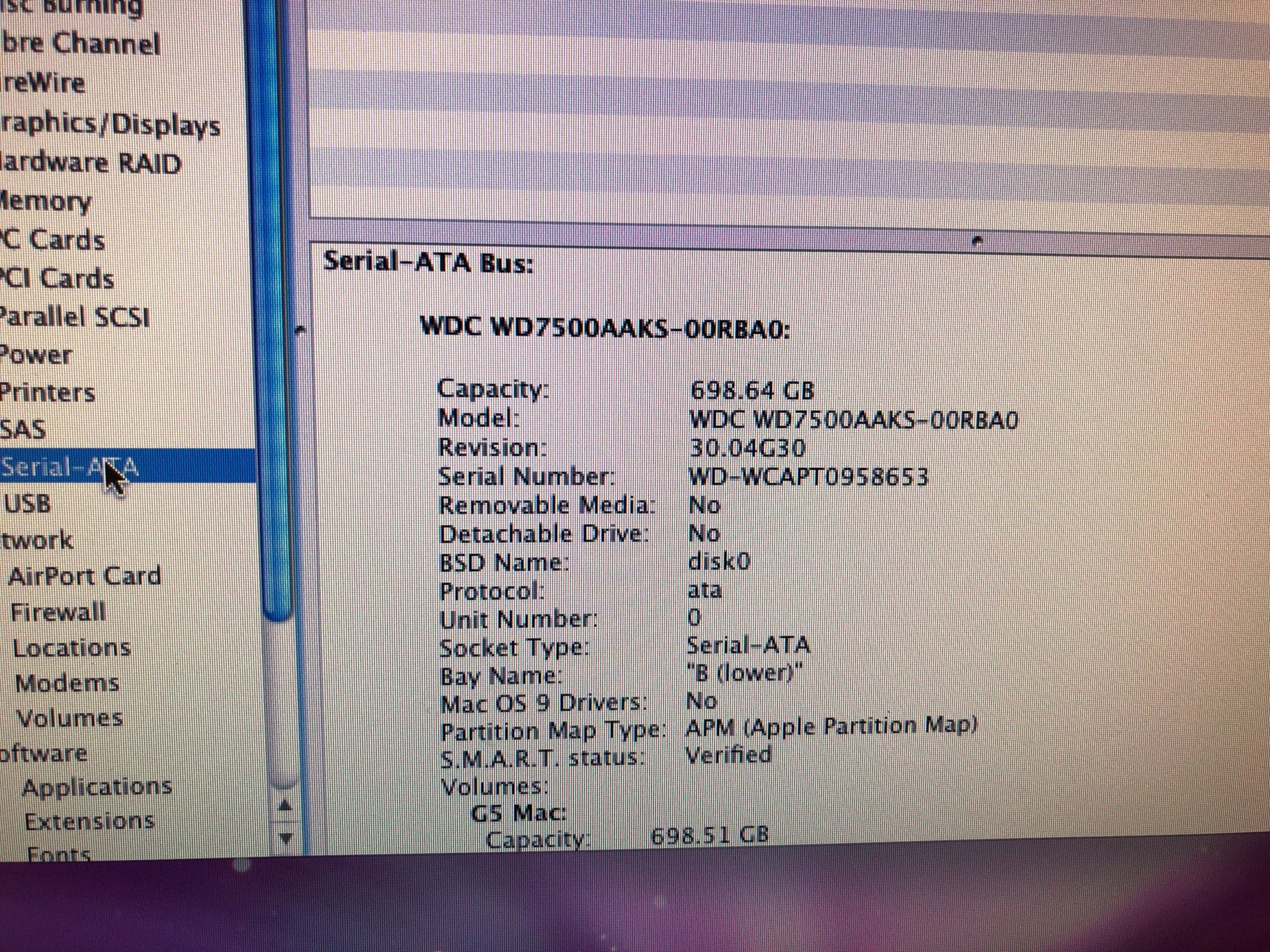Click the sidebar scroll down arrow

(285, 838)
